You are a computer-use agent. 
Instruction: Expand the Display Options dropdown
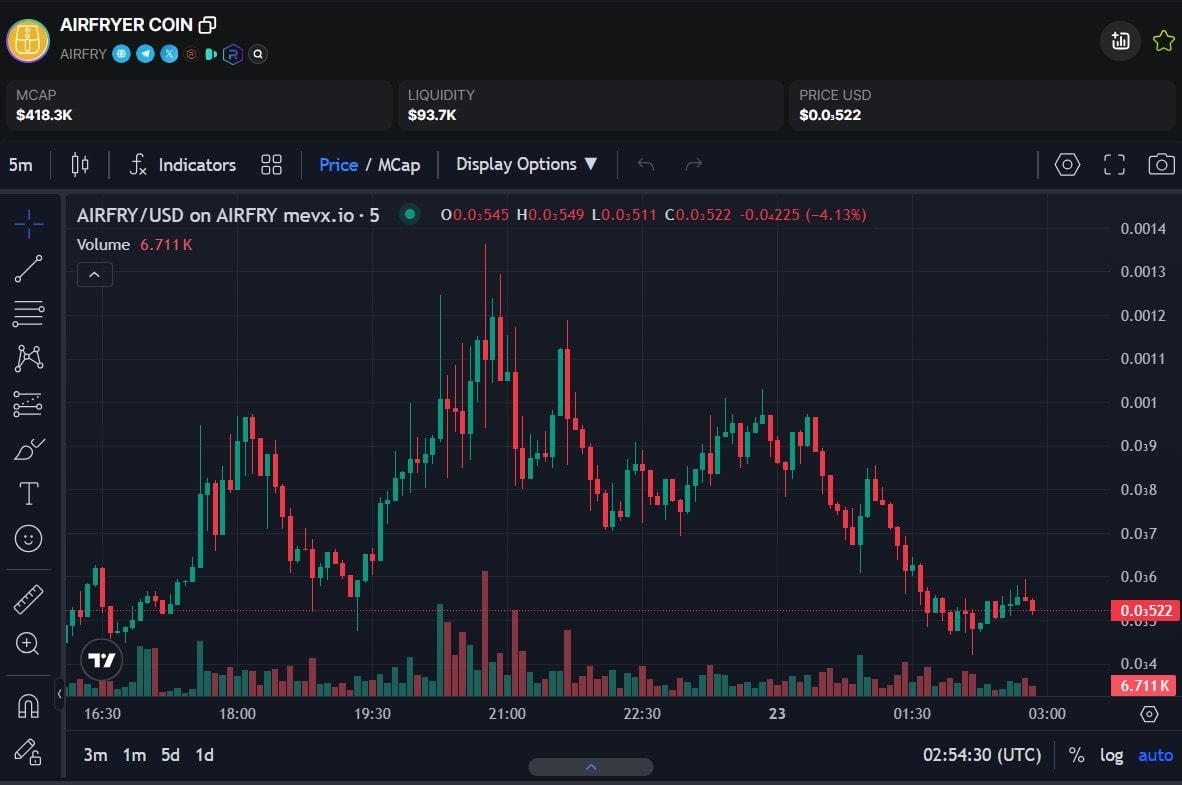click(526, 164)
